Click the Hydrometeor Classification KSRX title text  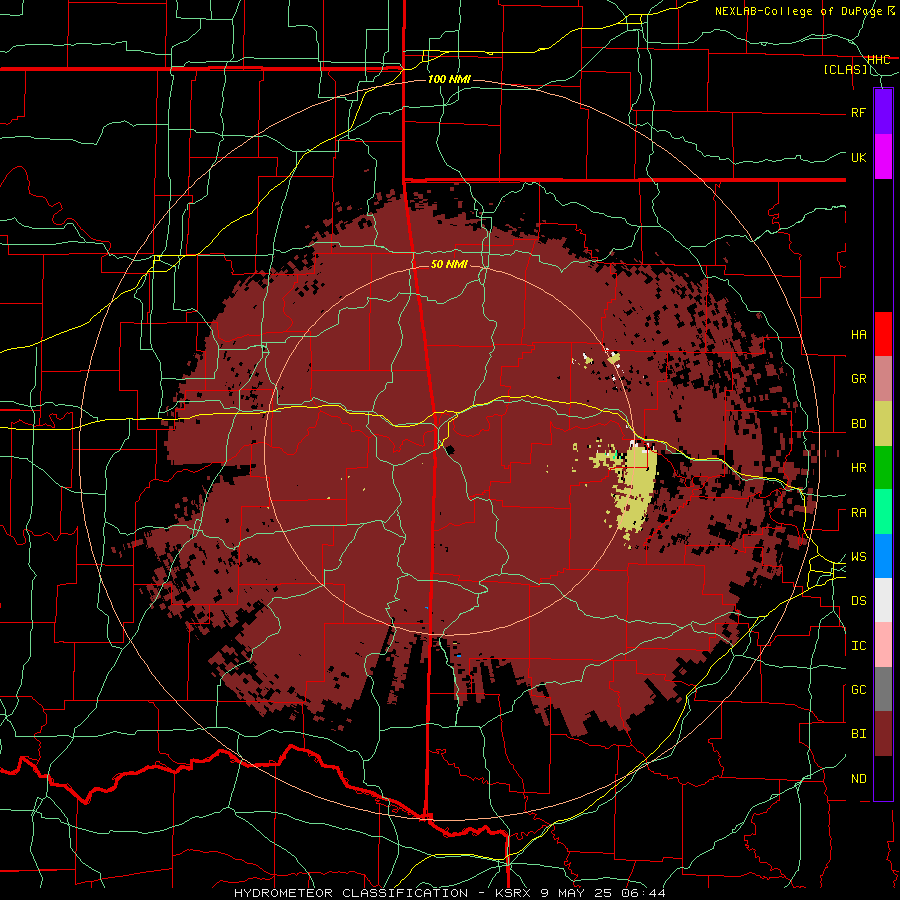[x=450, y=893]
